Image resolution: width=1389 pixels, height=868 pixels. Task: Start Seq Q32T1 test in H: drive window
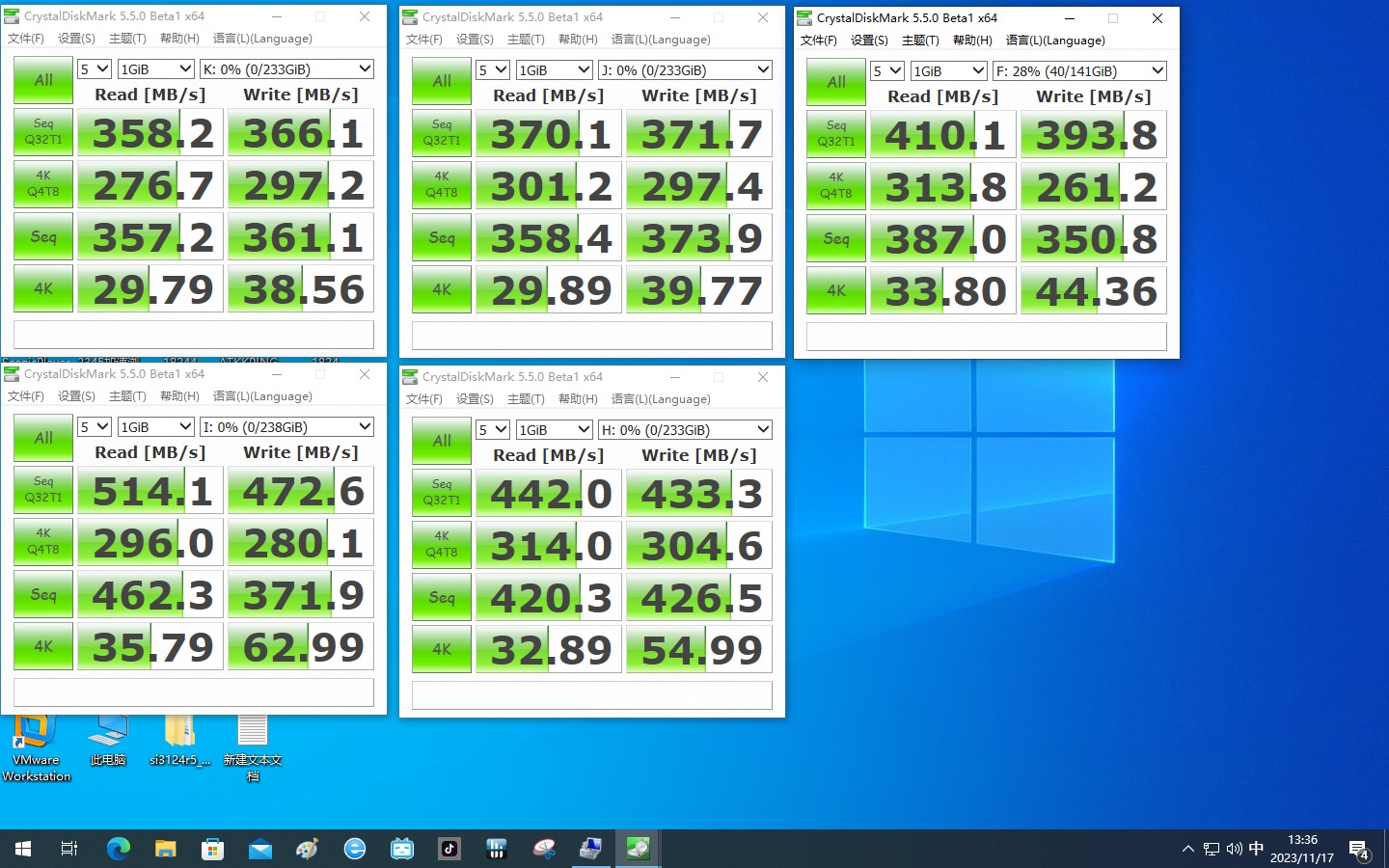point(442,493)
